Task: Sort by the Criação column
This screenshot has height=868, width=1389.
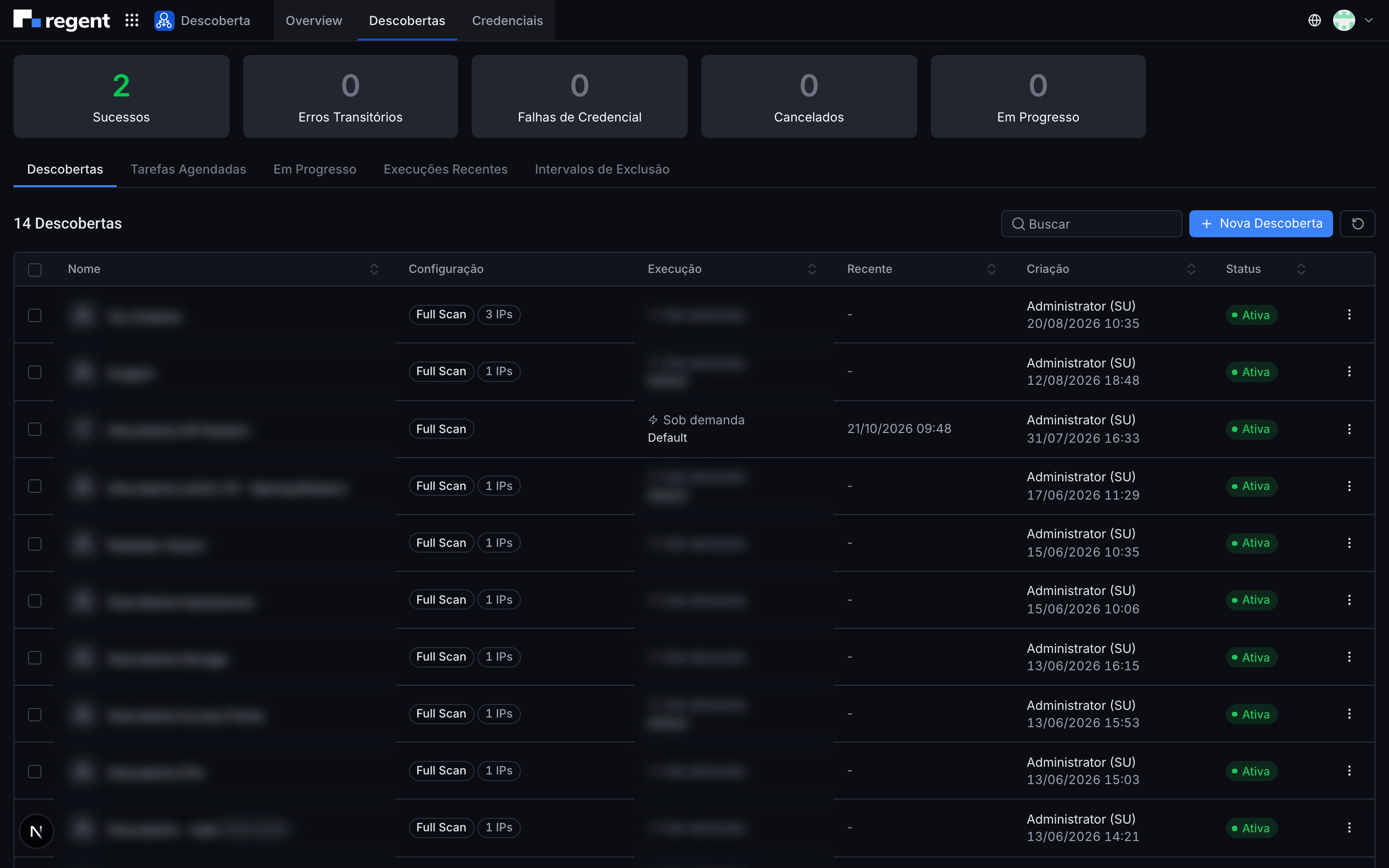Action: (1191, 269)
